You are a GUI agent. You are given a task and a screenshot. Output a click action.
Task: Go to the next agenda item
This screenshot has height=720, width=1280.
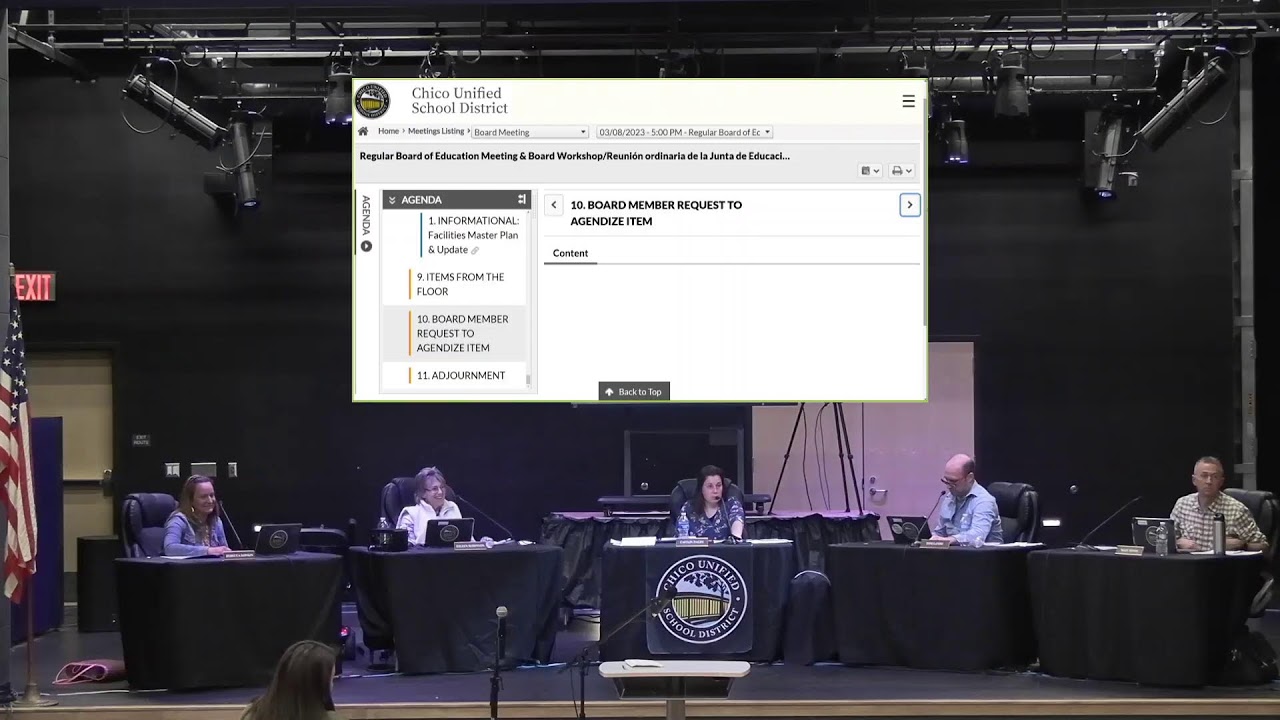pyautogui.click(x=909, y=205)
